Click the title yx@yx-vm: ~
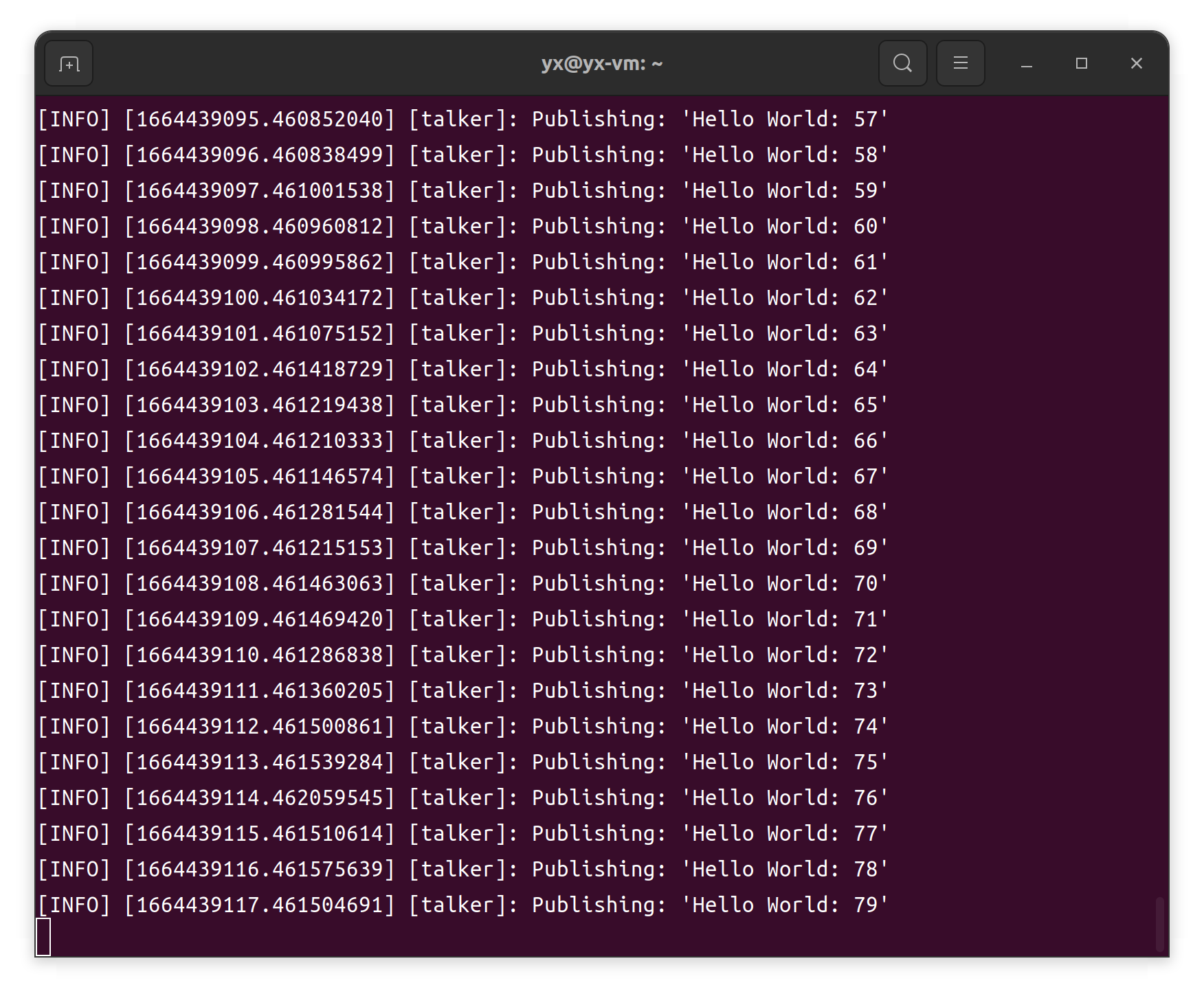The width and height of the screenshot is (1204, 996). (601, 63)
